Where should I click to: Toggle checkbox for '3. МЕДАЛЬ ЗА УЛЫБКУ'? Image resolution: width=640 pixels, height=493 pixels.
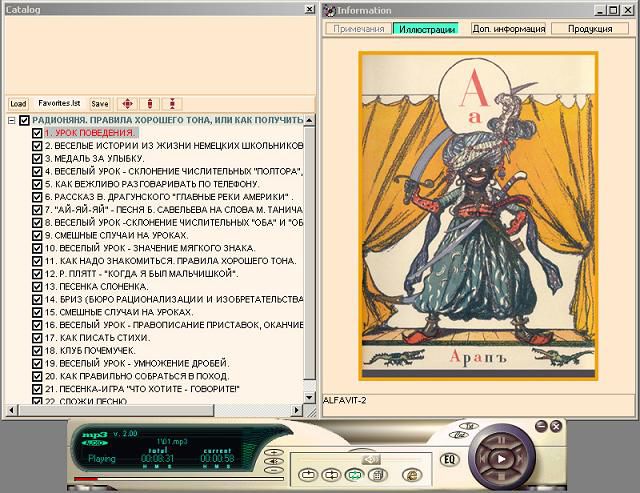(37, 158)
